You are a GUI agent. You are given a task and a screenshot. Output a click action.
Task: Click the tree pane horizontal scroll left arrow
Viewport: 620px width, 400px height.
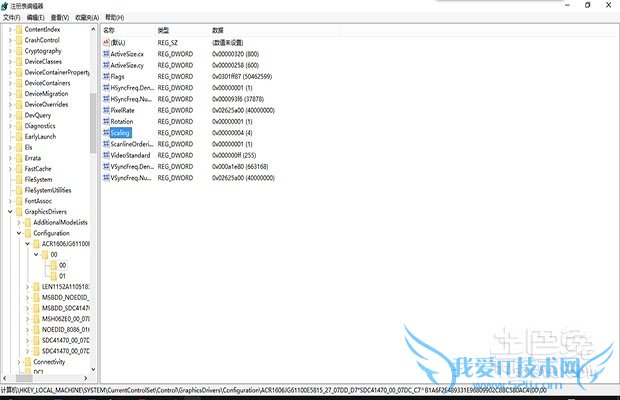point(5,378)
